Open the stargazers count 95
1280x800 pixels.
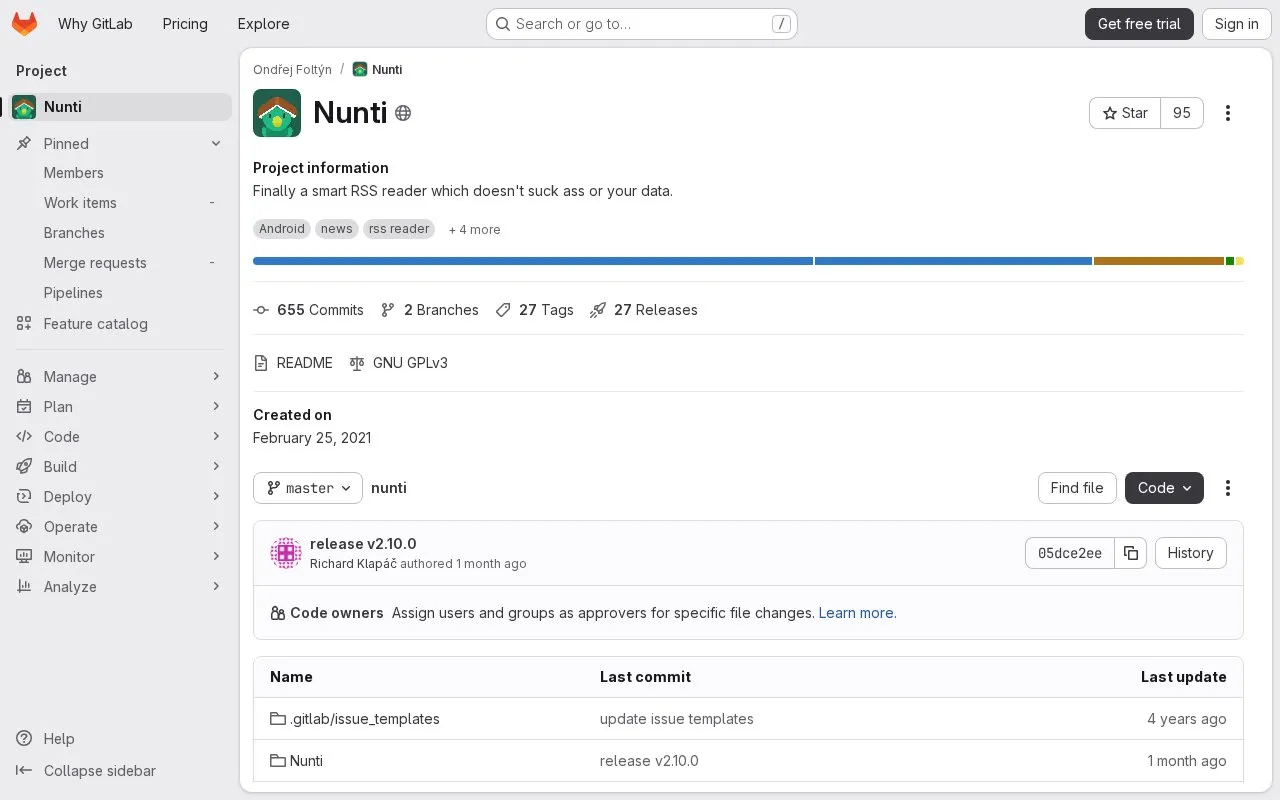[1182, 113]
